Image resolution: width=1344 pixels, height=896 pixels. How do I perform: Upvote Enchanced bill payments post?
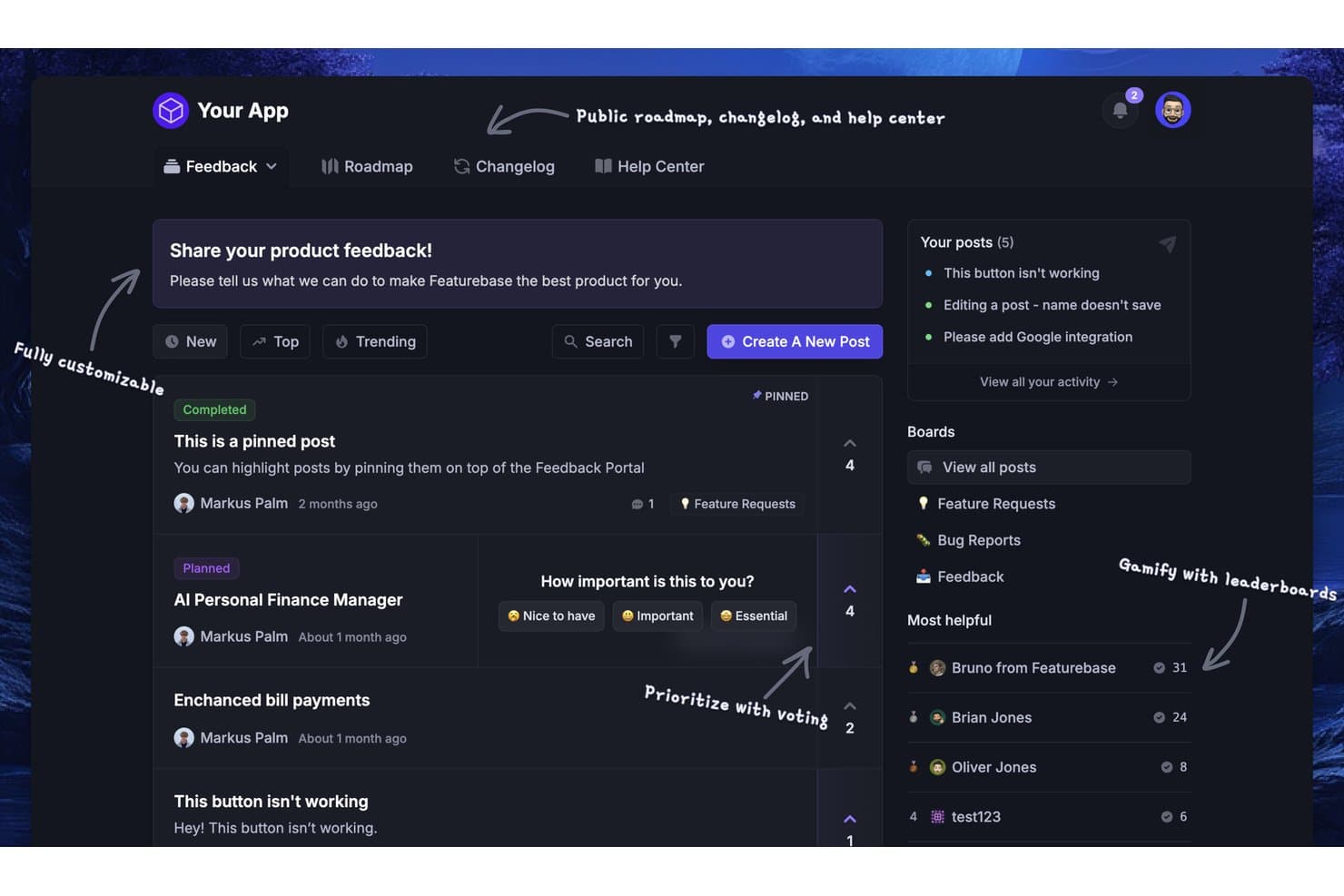(x=850, y=705)
